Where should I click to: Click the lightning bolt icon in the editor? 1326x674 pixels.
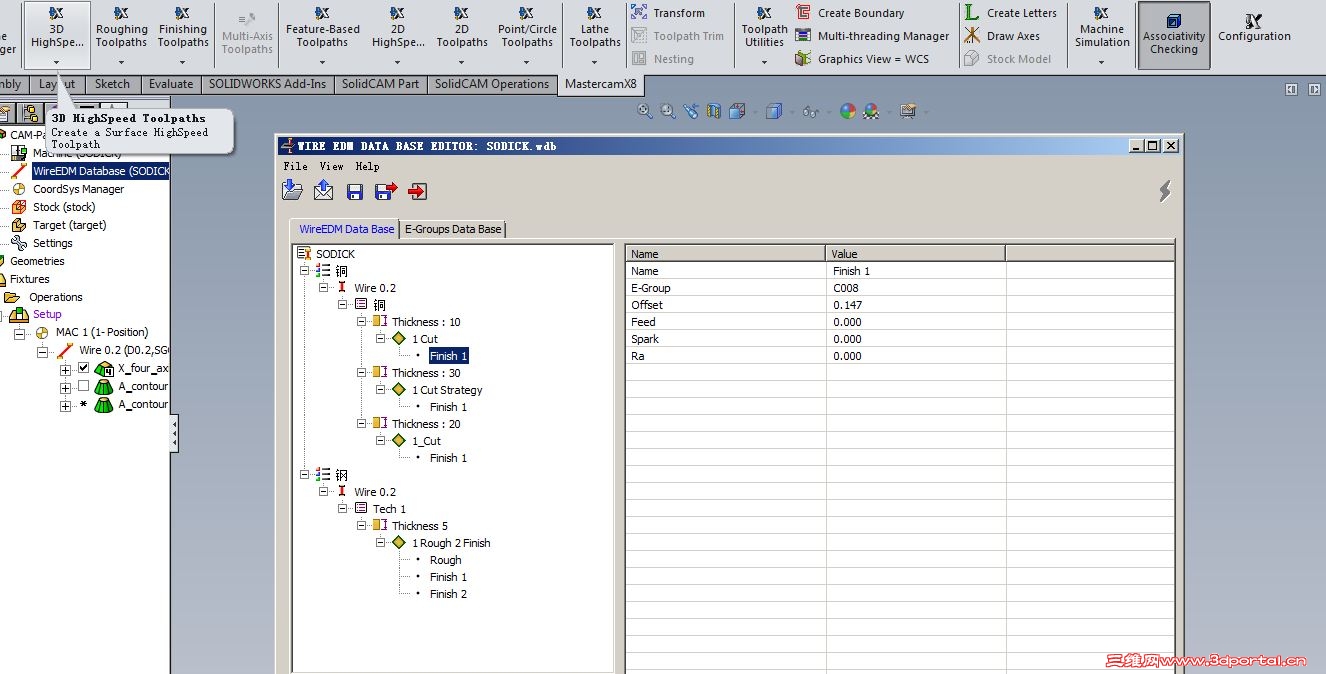(x=1165, y=190)
